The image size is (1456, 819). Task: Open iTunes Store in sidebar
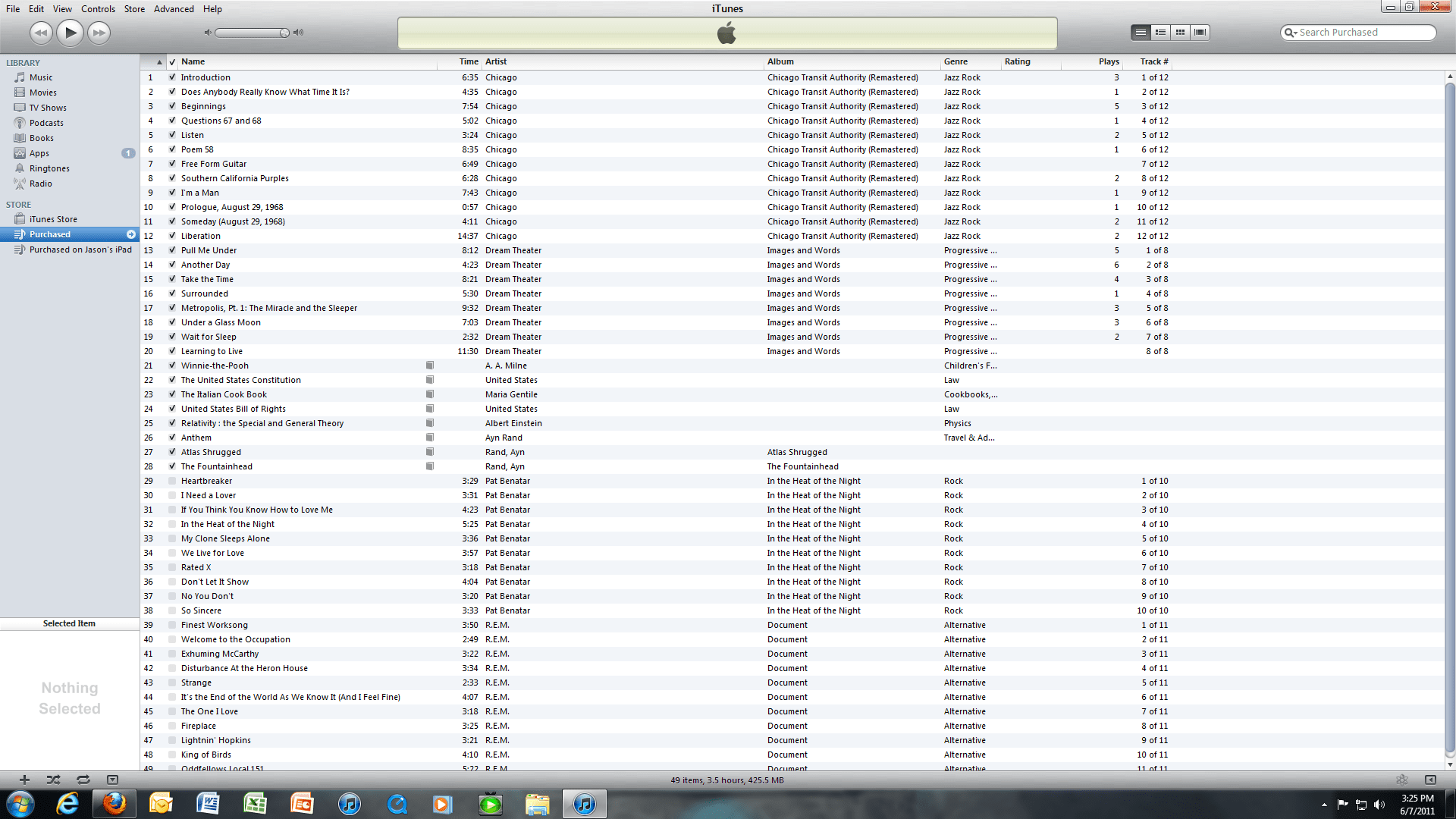[53, 219]
